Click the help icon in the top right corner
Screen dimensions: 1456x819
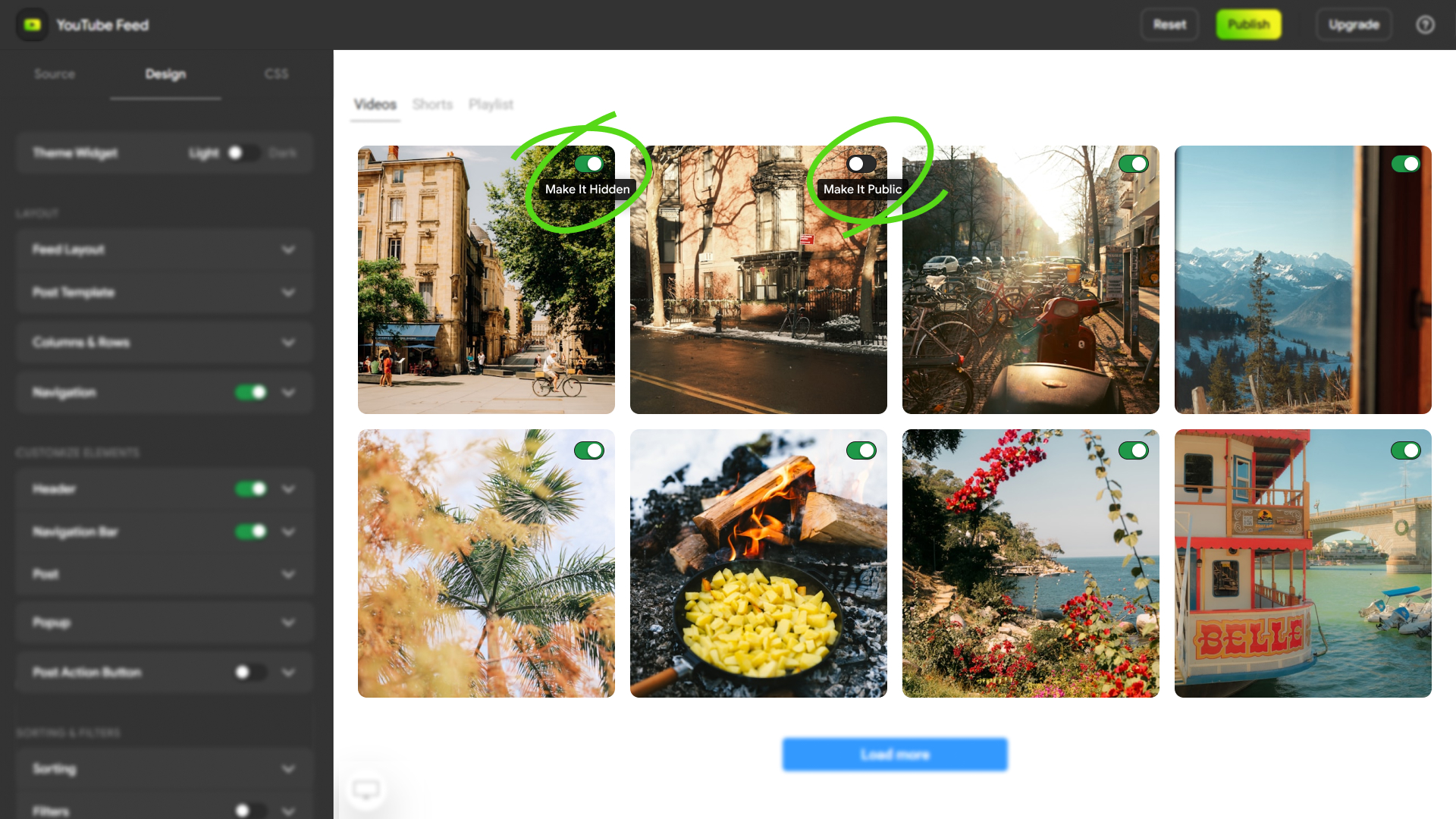(1426, 24)
